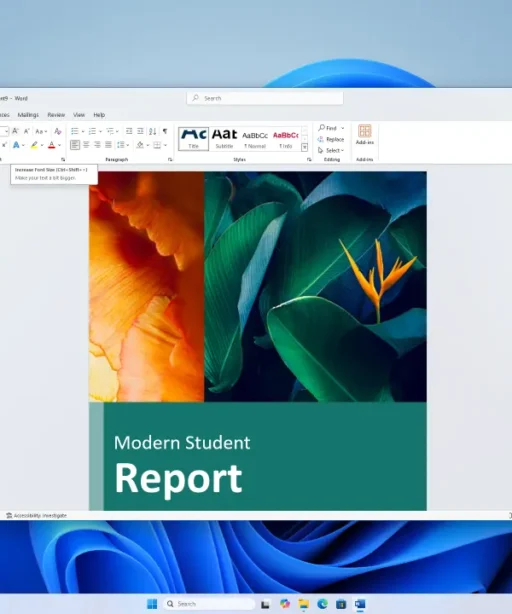512x614 pixels.
Task: Apply the Subtitle style
Action: [224, 139]
